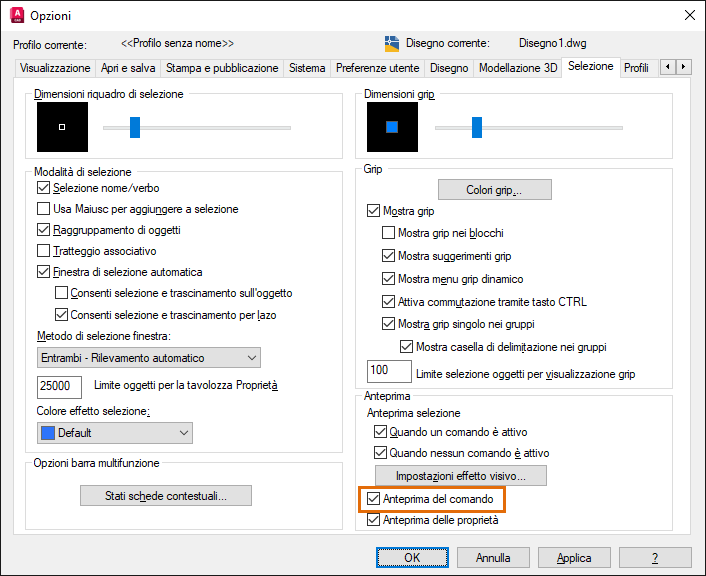Screen dimensions: 706x576
Task: Toggle Anteprima delle proprietà checkbox
Action: 373,520
